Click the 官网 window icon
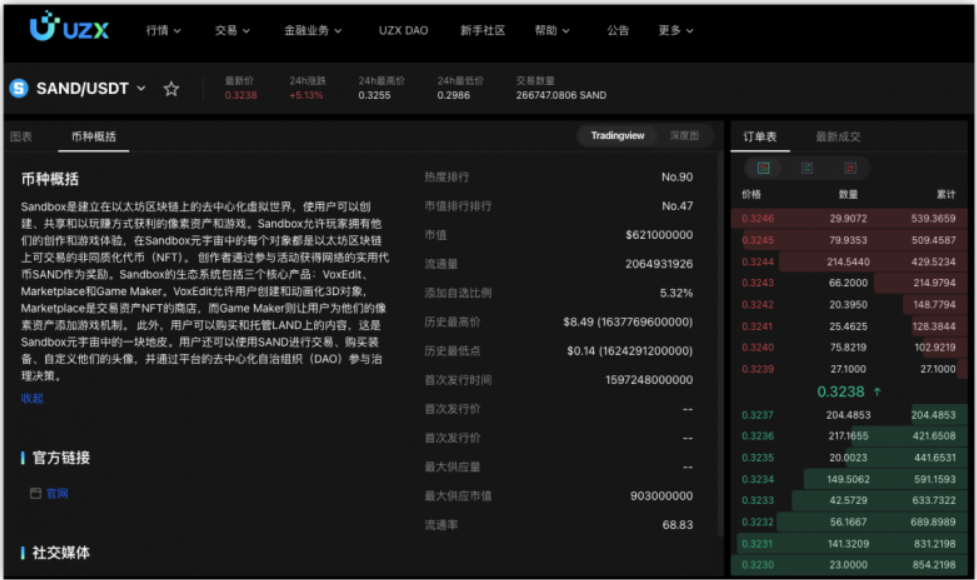Screen dimensions: 977x580 point(36,493)
